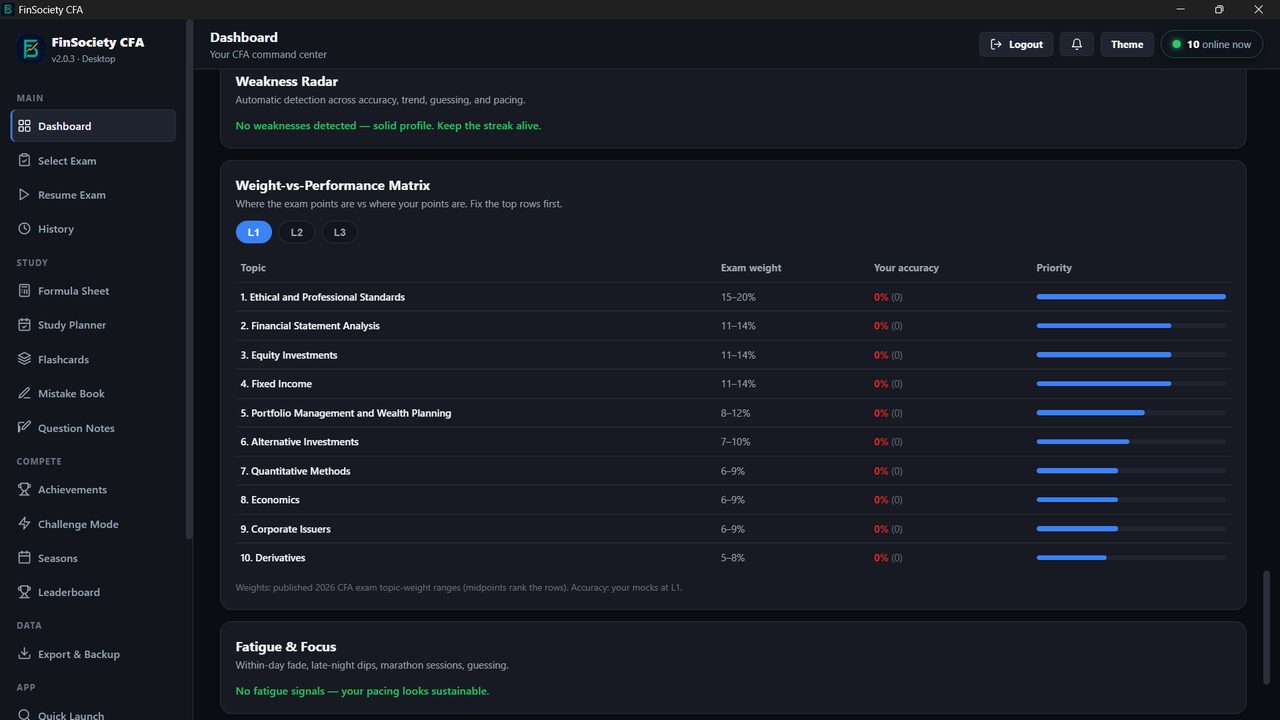Image resolution: width=1280 pixels, height=720 pixels.
Task: Switch the matrix to L2 level
Action: (x=297, y=232)
